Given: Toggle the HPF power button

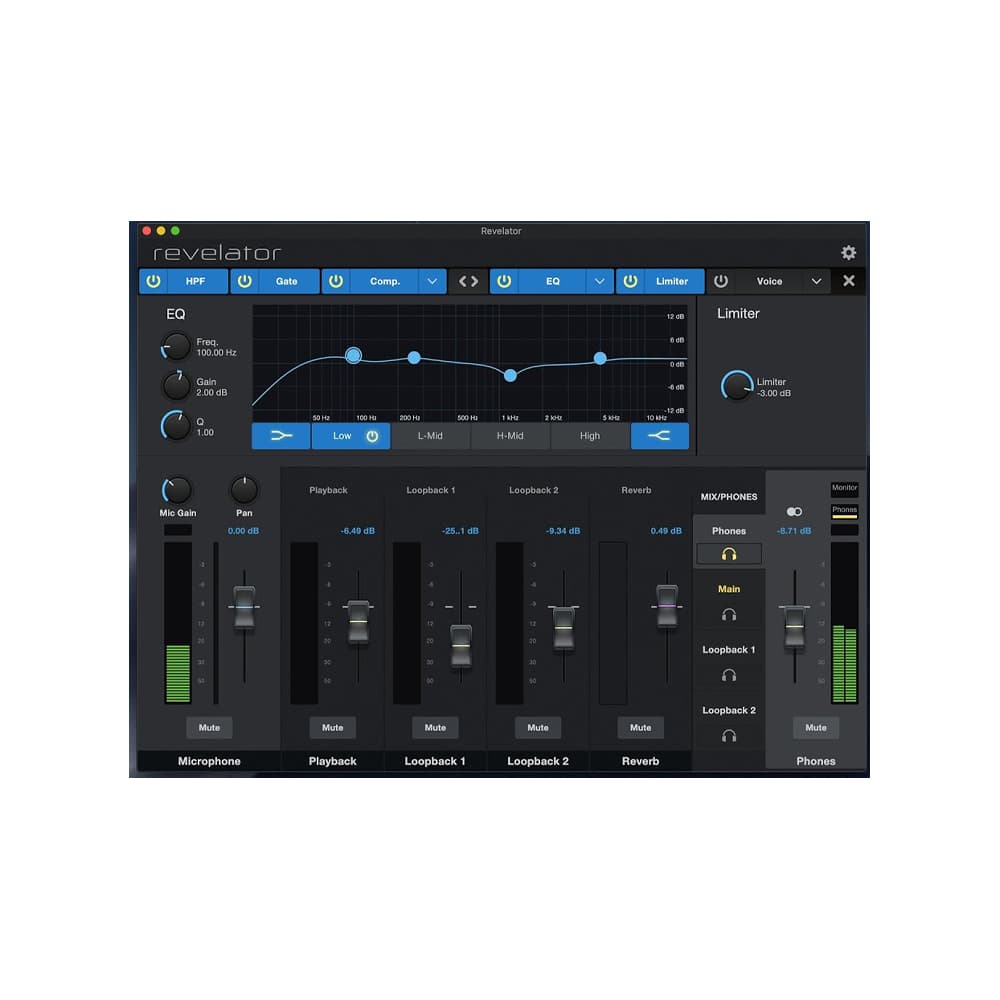Looking at the screenshot, I should (x=153, y=281).
